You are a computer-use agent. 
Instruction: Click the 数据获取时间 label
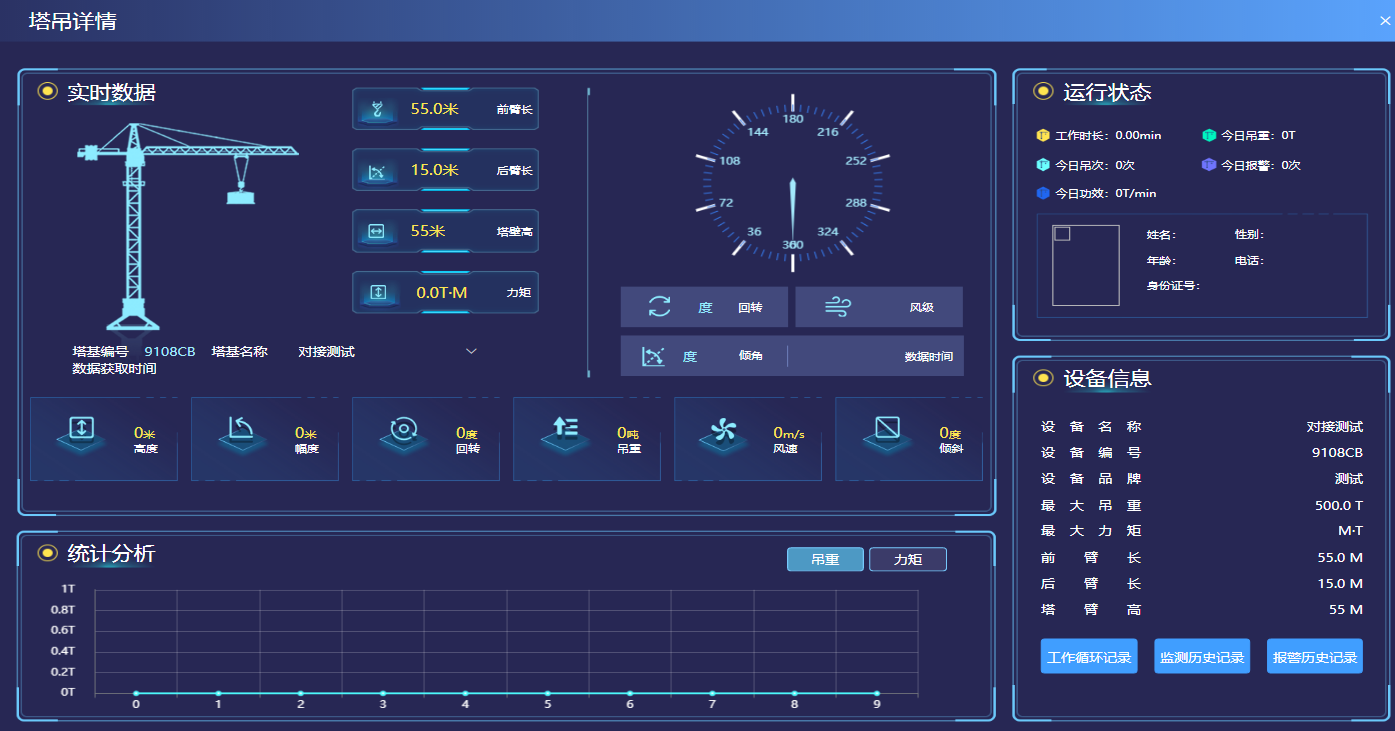(x=115, y=369)
